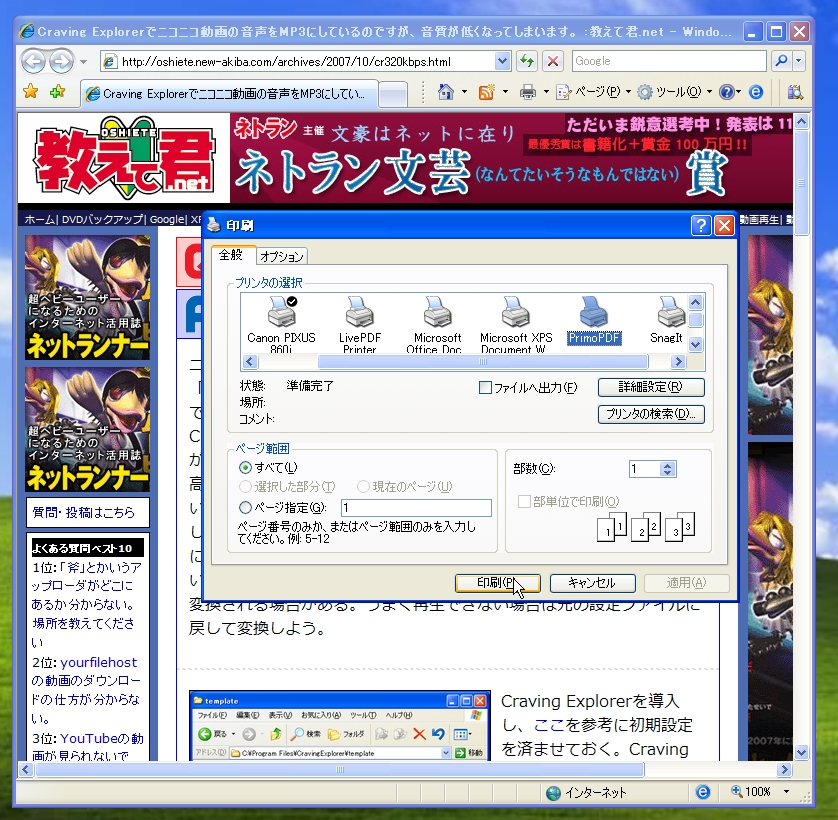Screen dimensions: 838x820
Task: Click the page range input field
Action: [416, 507]
